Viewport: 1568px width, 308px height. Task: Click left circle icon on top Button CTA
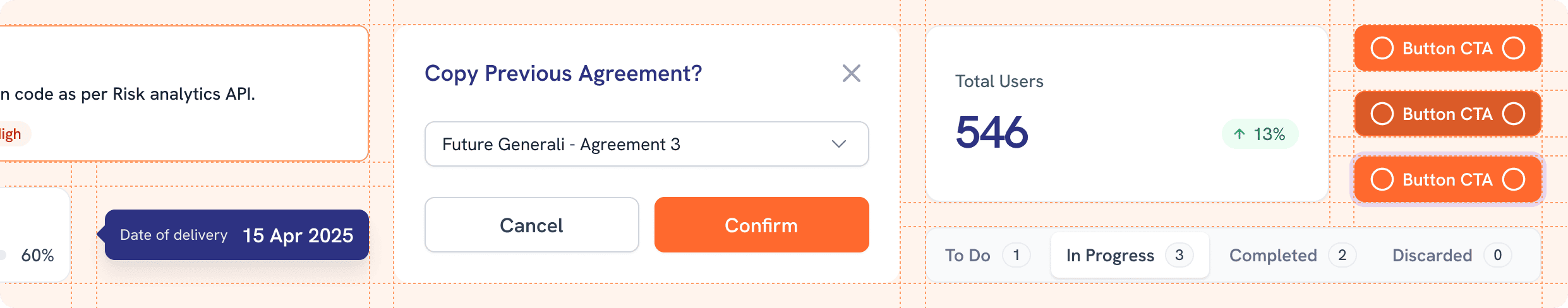pos(1382,48)
